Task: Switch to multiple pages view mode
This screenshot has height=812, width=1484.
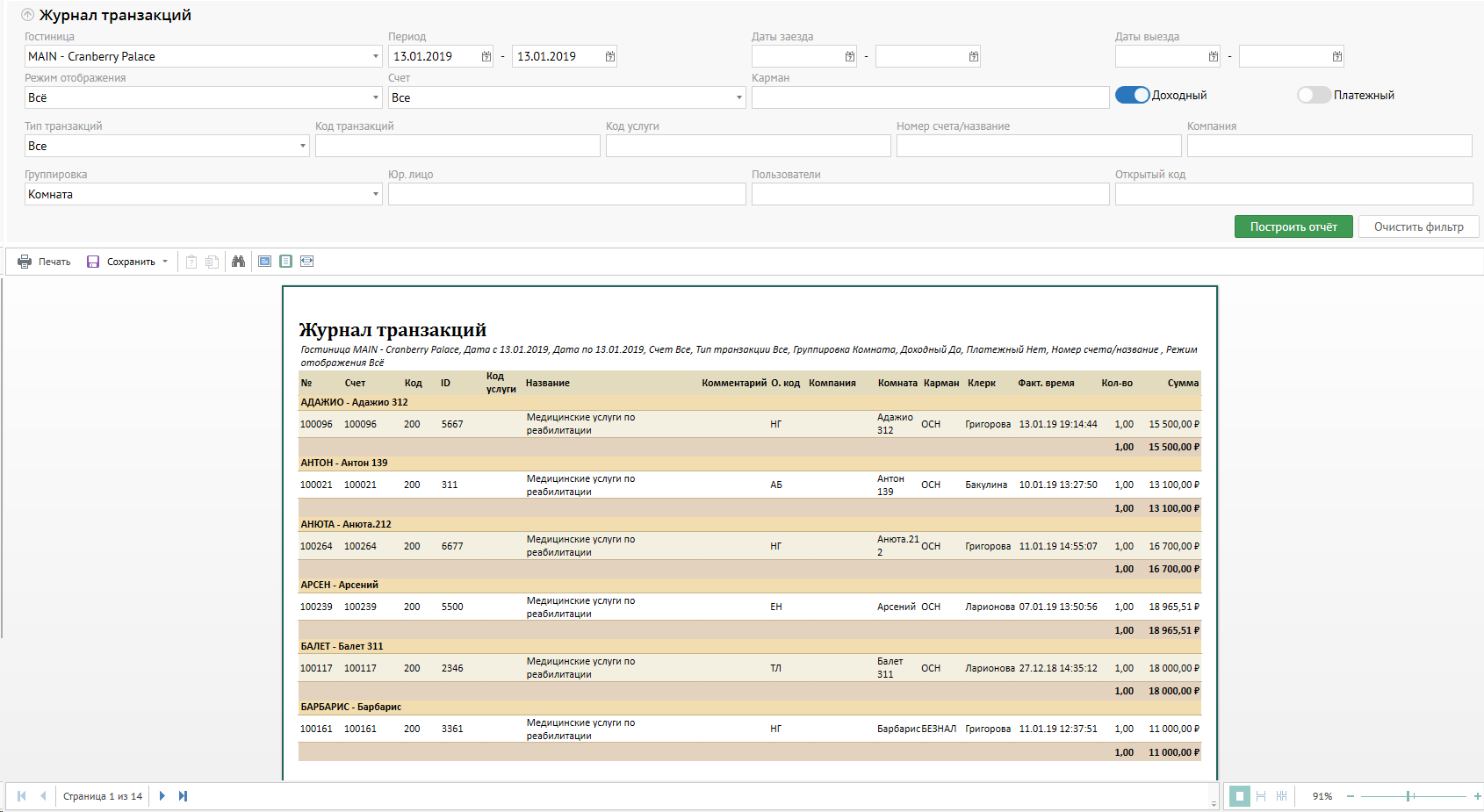Action: (1281, 796)
